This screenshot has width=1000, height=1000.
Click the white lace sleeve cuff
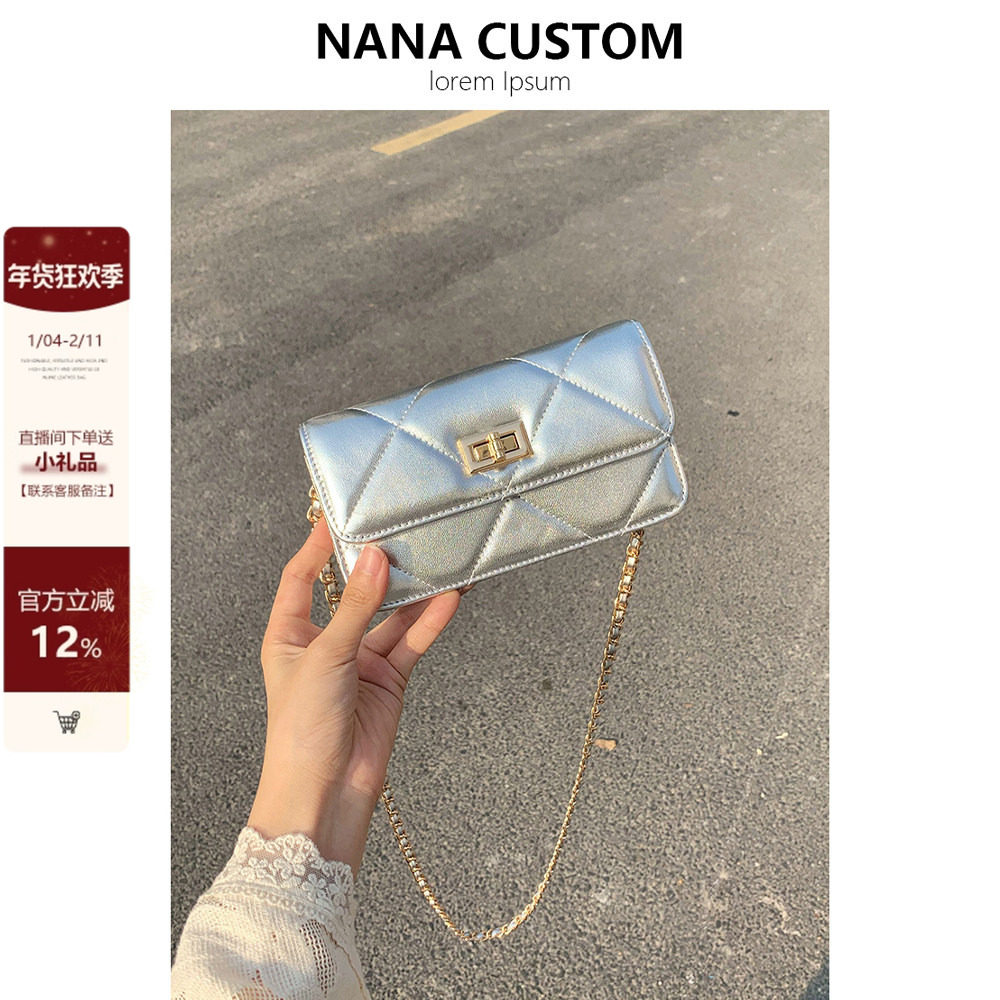coord(268,918)
